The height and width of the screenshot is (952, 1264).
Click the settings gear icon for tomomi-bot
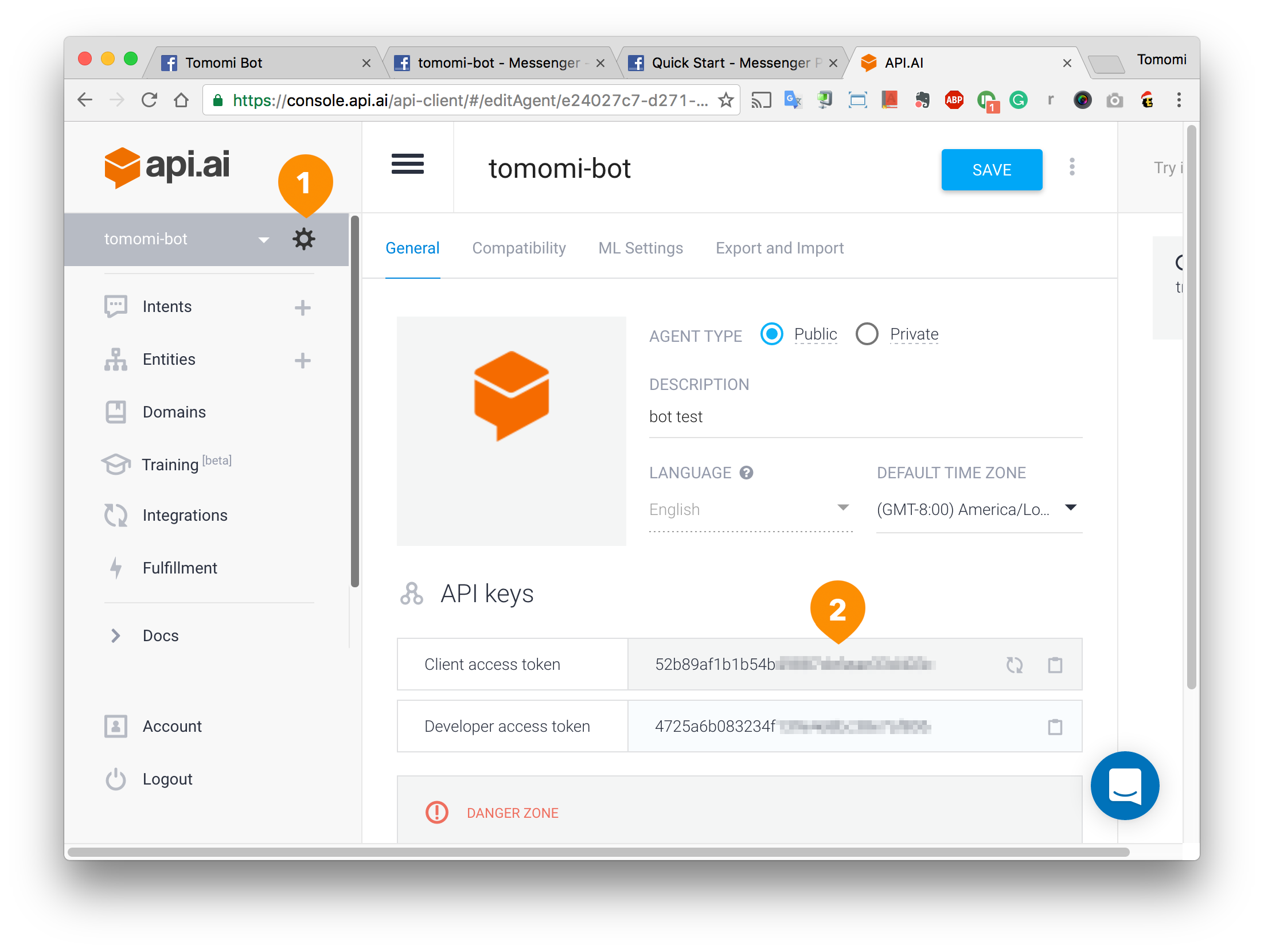coord(303,238)
